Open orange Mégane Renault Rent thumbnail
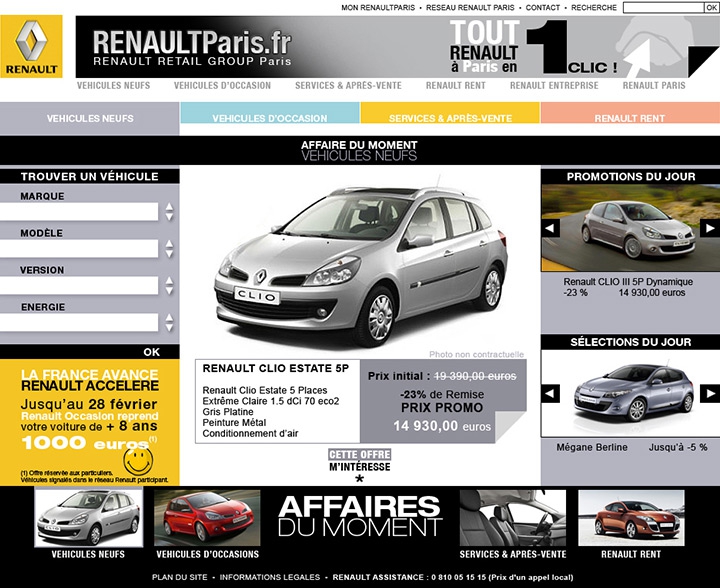This screenshot has width=720, height=588. 631,518
